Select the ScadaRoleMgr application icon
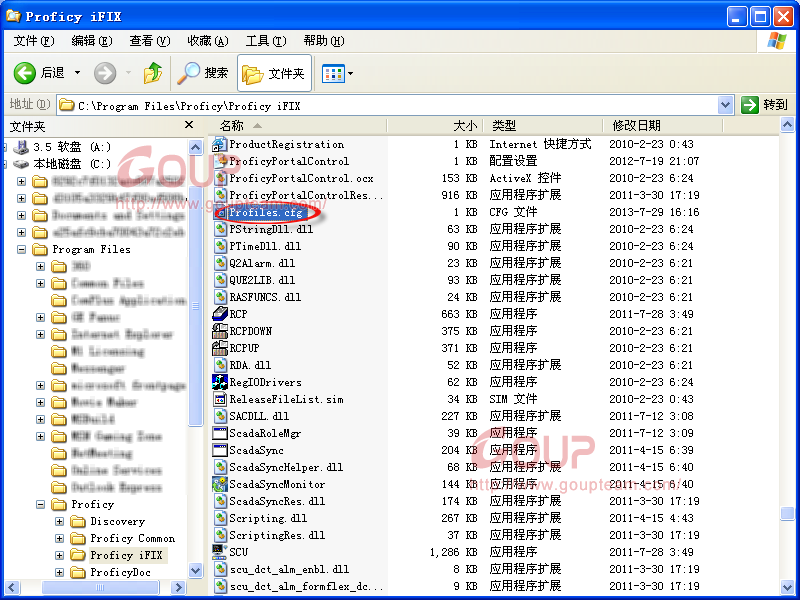The height and width of the screenshot is (600, 800). (220, 433)
